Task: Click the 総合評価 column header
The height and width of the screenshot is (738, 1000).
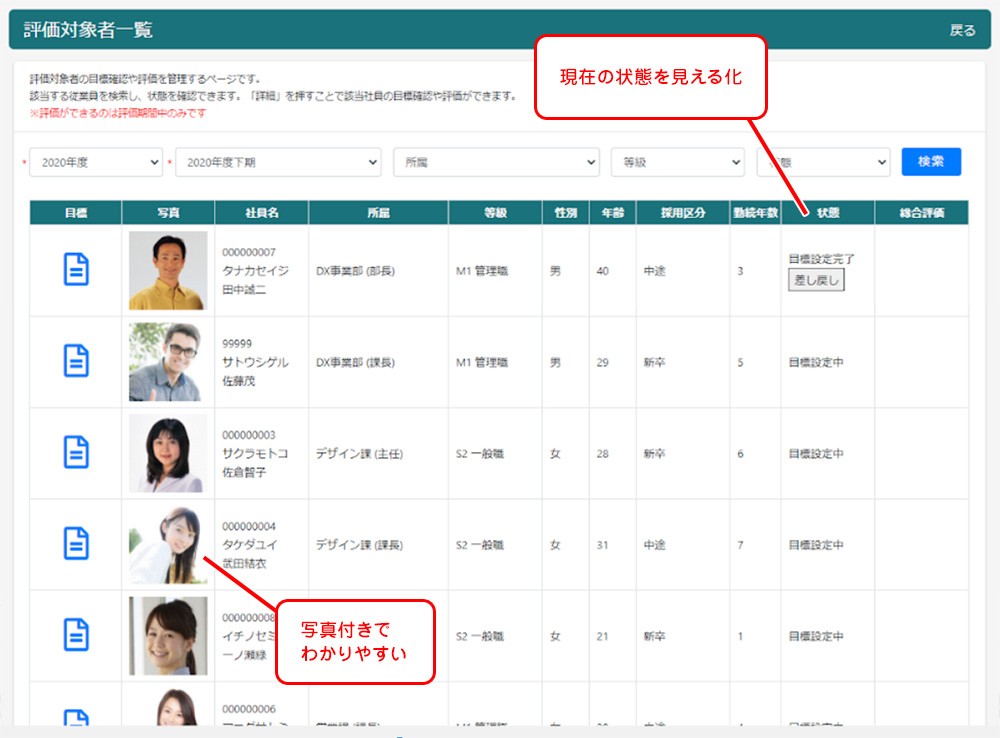Action: click(922, 213)
